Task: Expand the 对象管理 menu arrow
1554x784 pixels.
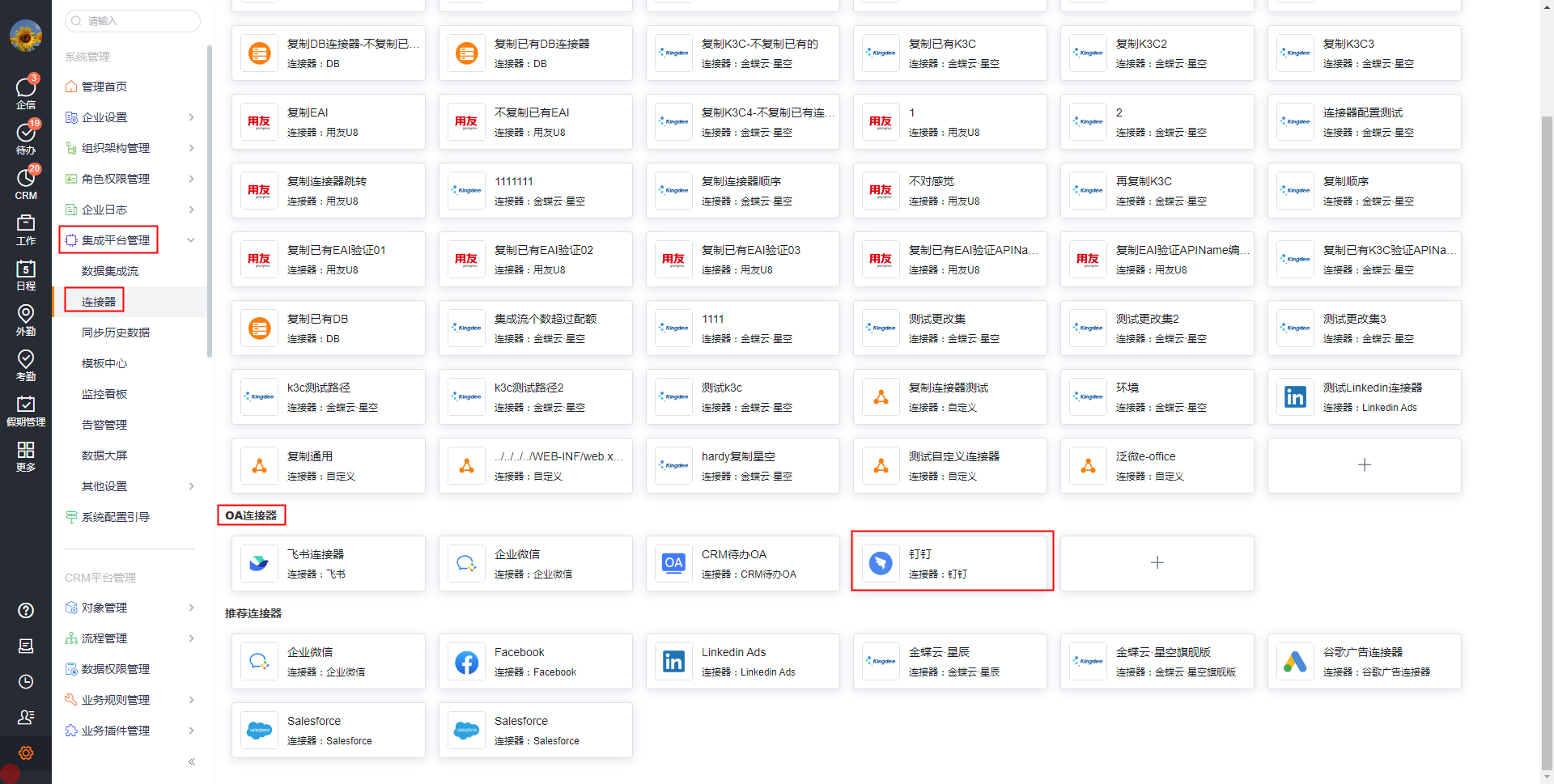Action: pos(191,608)
